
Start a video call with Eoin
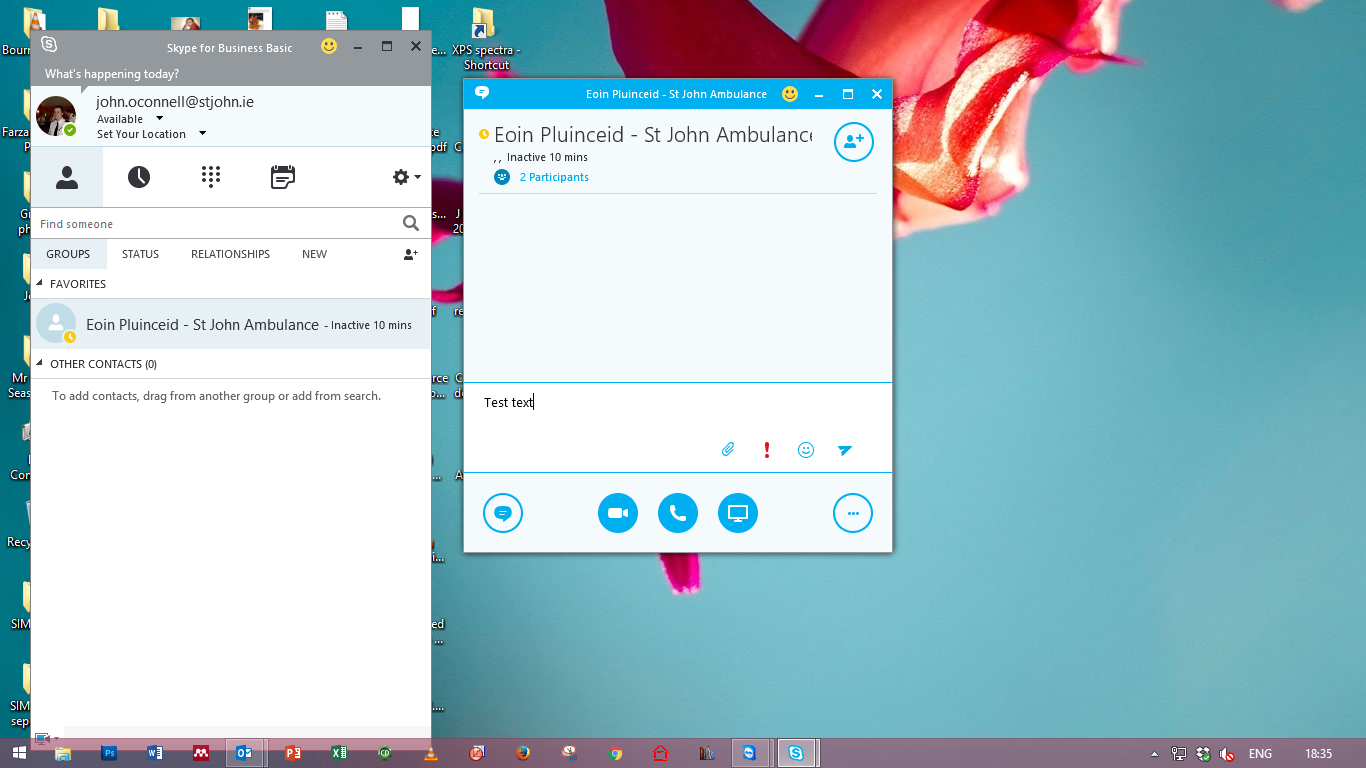pyautogui.click(x=618, y=514)
